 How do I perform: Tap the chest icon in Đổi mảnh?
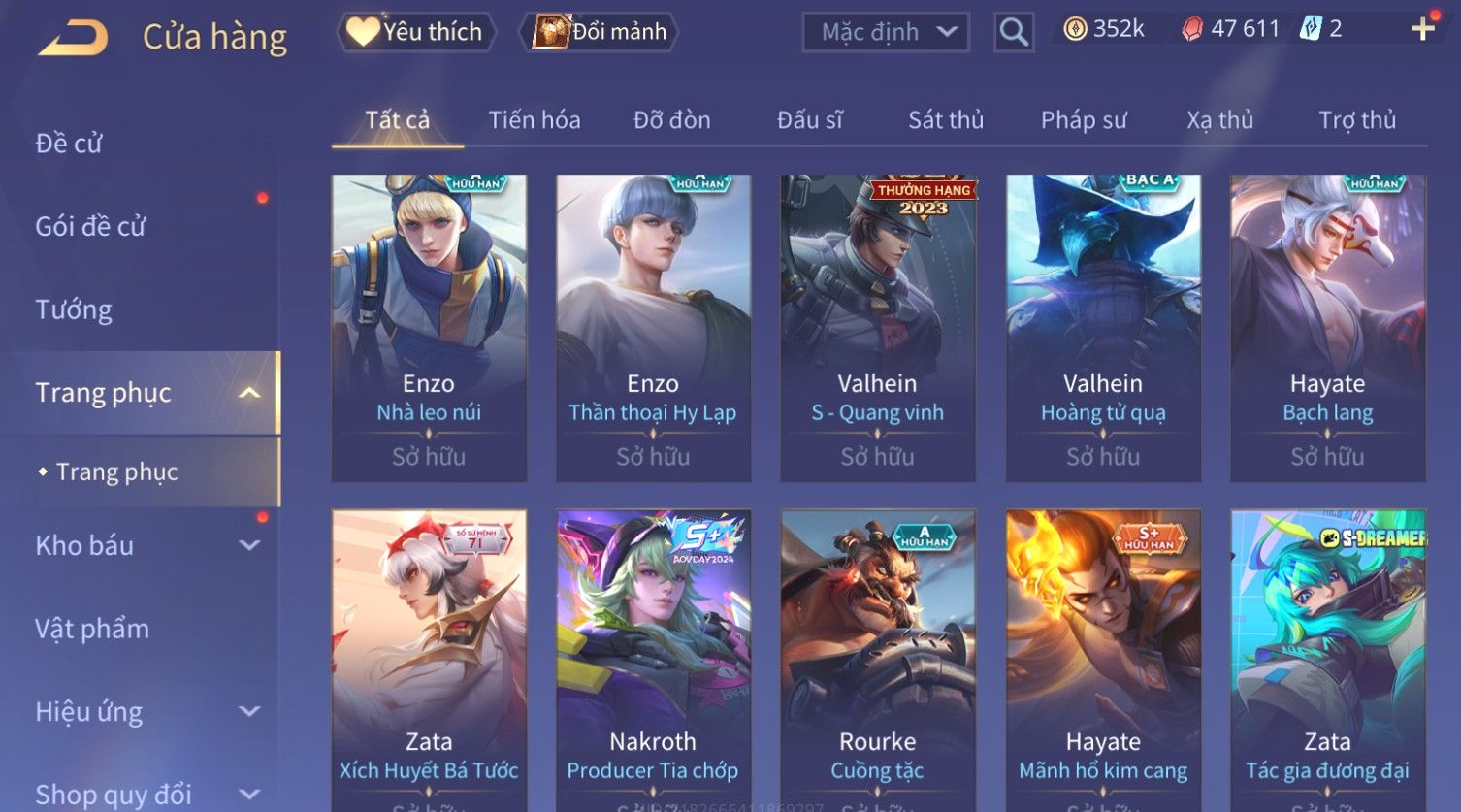pos(551,32)
